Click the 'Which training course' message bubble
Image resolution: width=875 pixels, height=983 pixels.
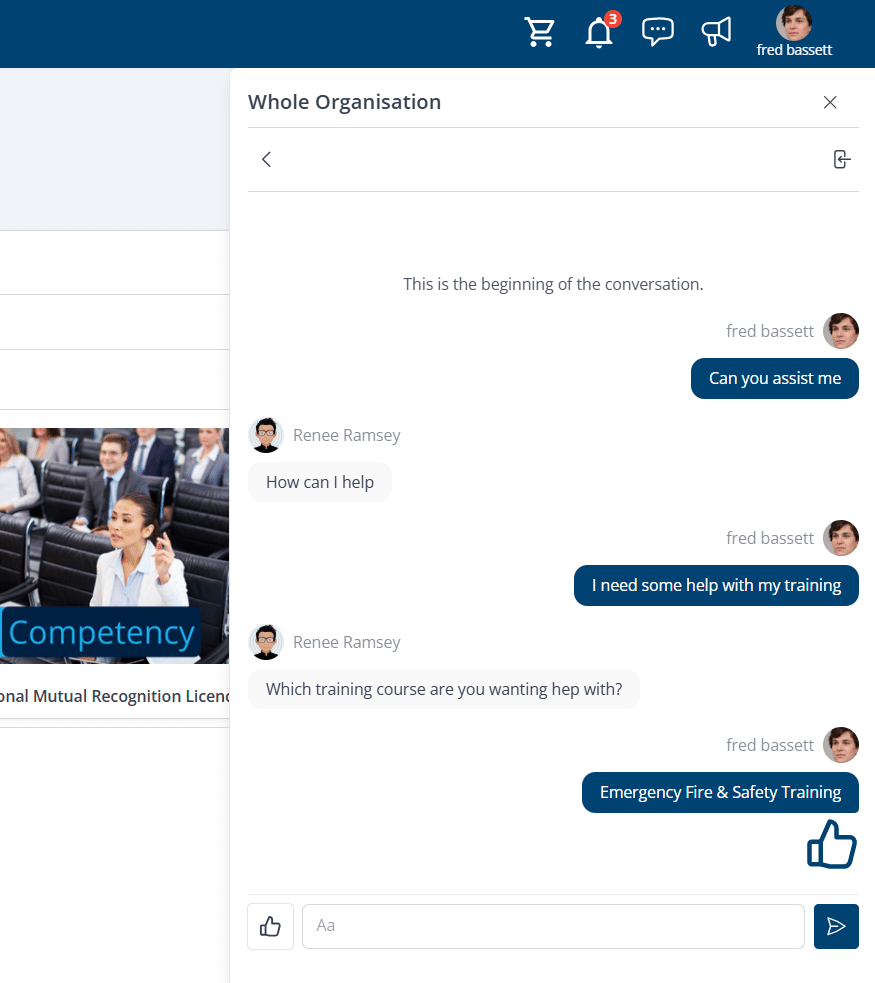click(444, 689)
